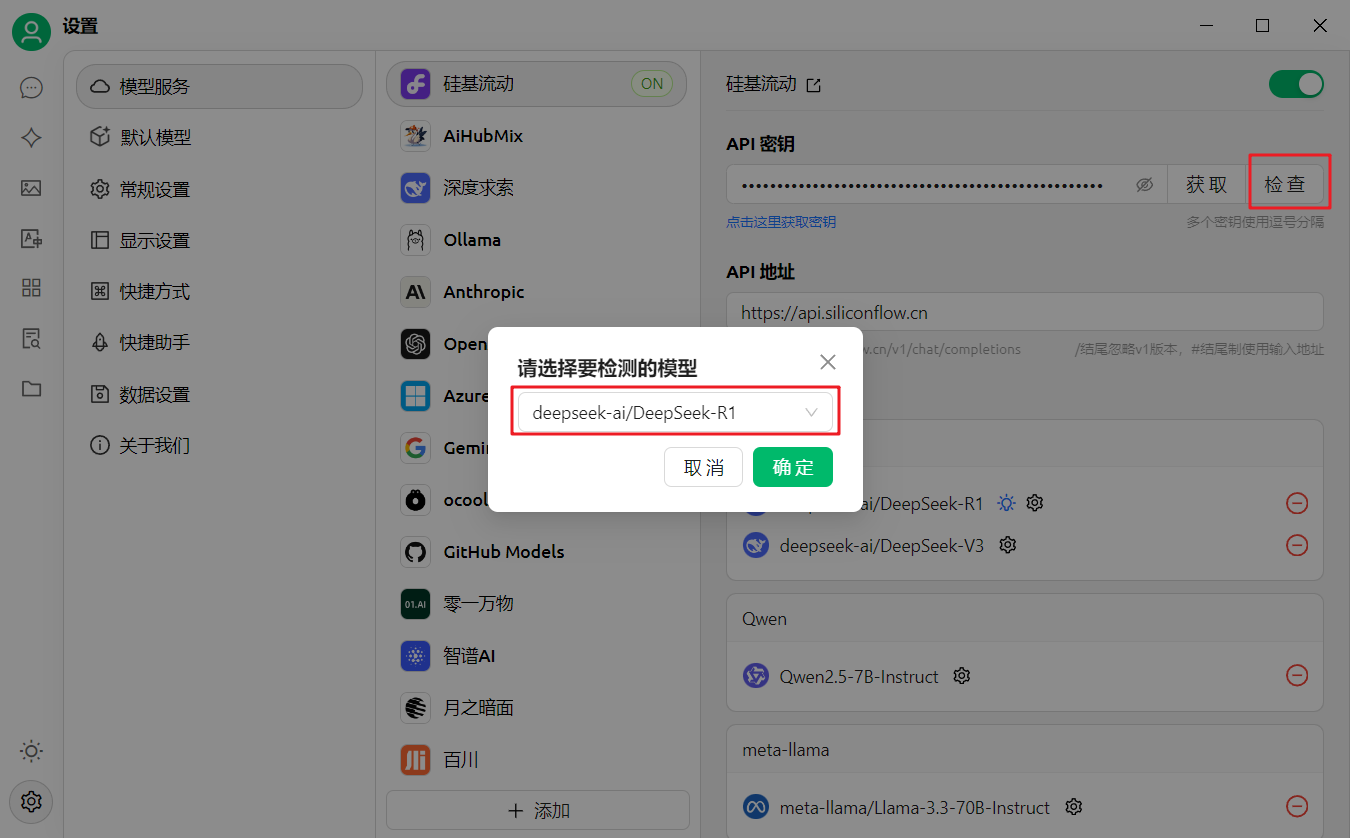Remove Llama-3.3-70B-Instruct with minus icon
The height and width of the screenshot is (838, 1350).
tap(1297, 806)
